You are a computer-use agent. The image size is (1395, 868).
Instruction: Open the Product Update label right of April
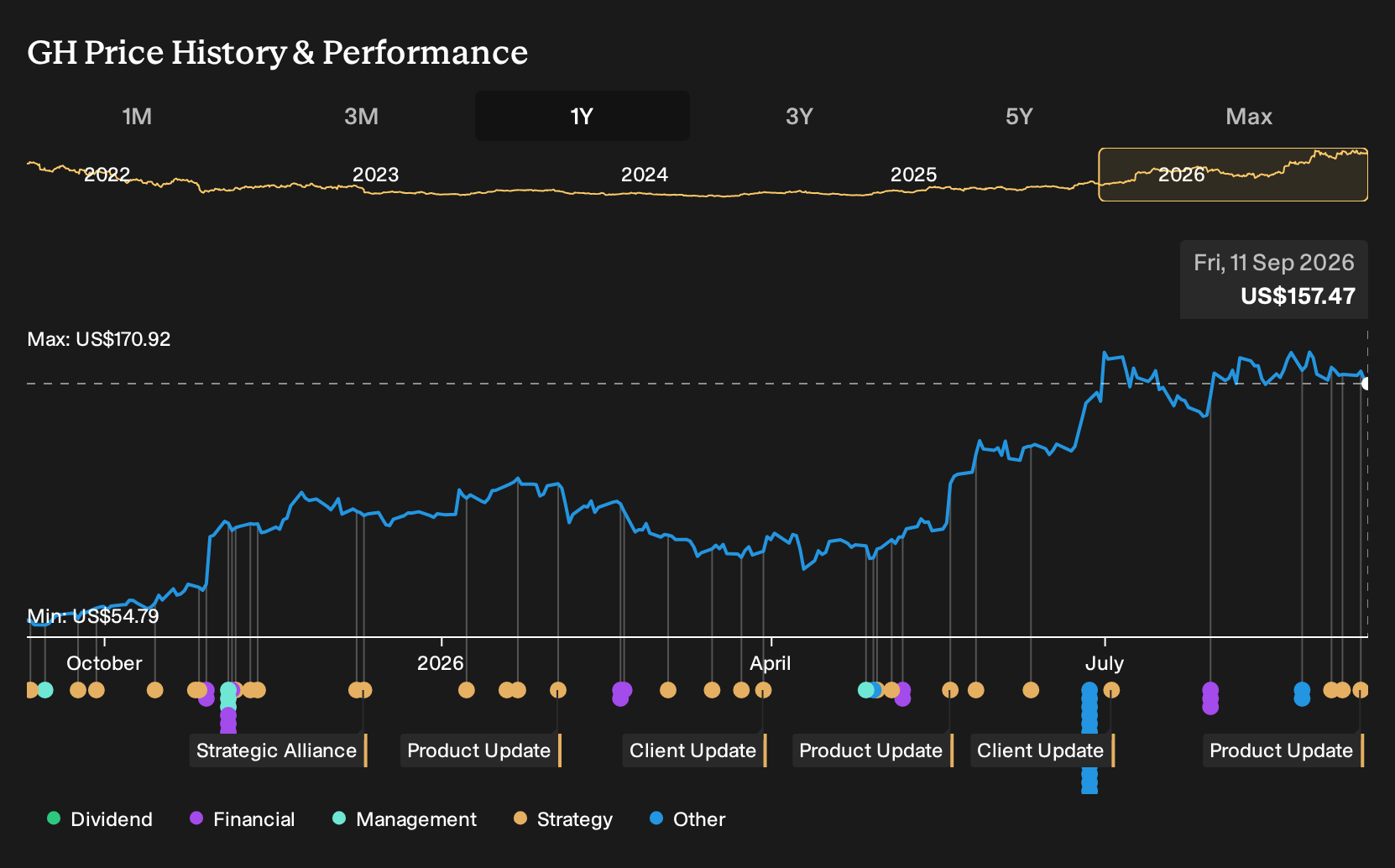(872, 750)
